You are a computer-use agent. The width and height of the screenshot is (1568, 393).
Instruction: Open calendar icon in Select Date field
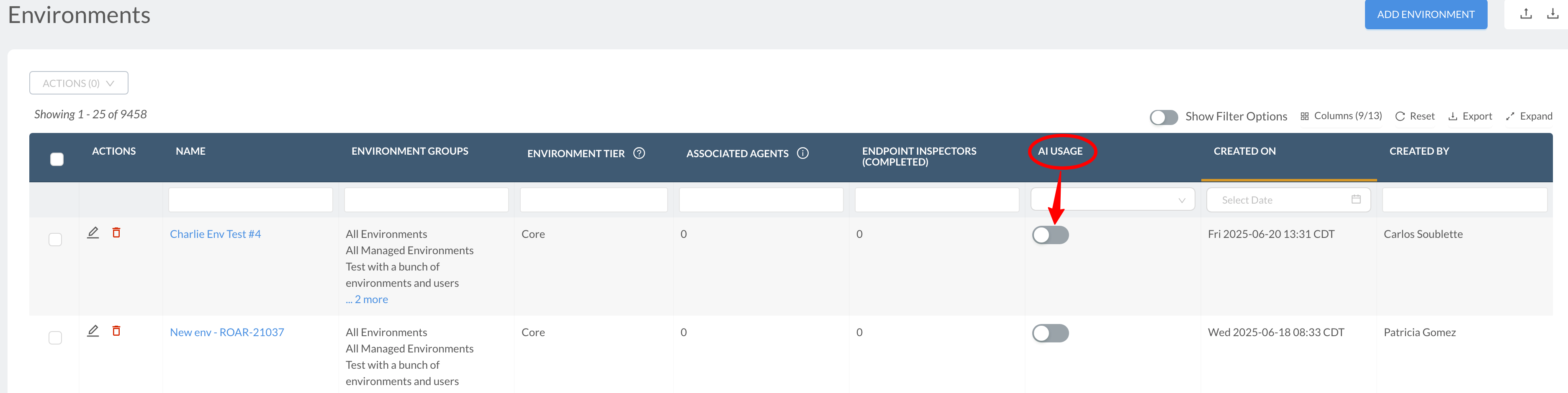[1355, 199]
